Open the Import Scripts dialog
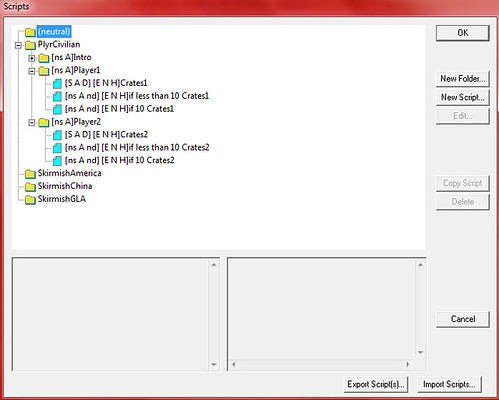 [x=449, y=384]
